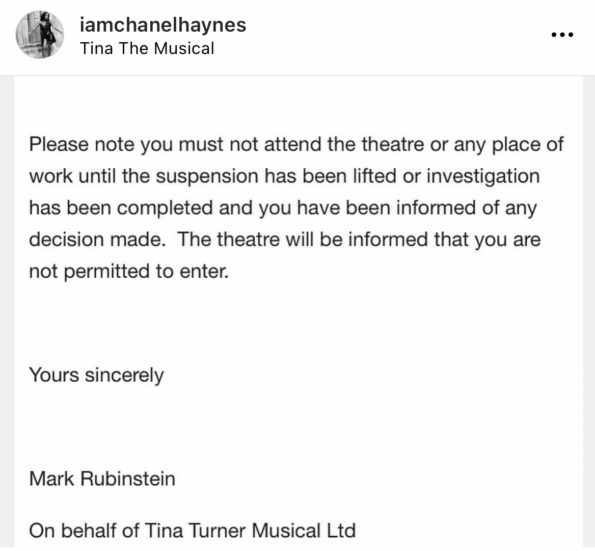Click the word "investigation" in the letter
595x551 pixels.
coord(483,177)
